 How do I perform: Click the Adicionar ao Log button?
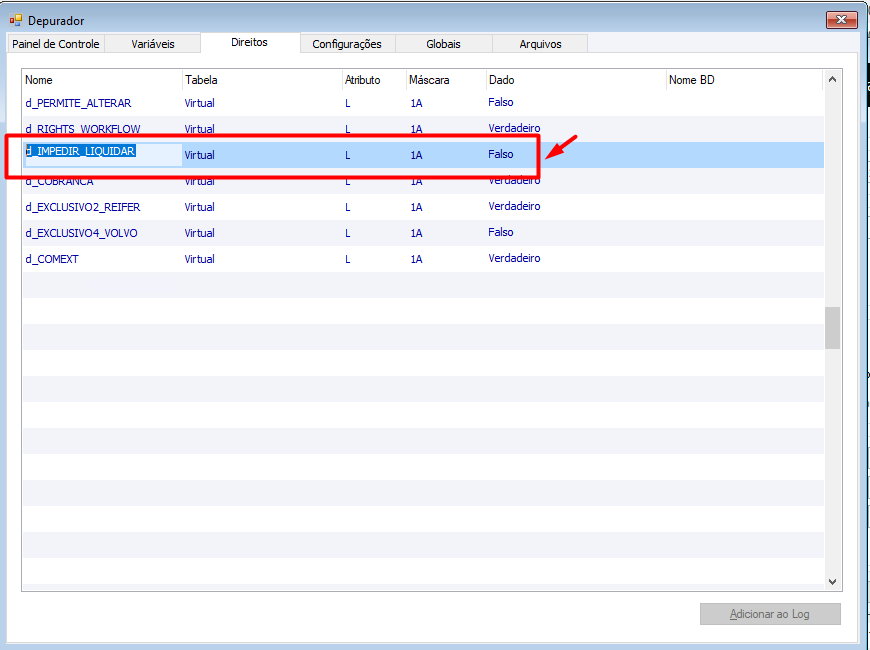tap(770, 614)
